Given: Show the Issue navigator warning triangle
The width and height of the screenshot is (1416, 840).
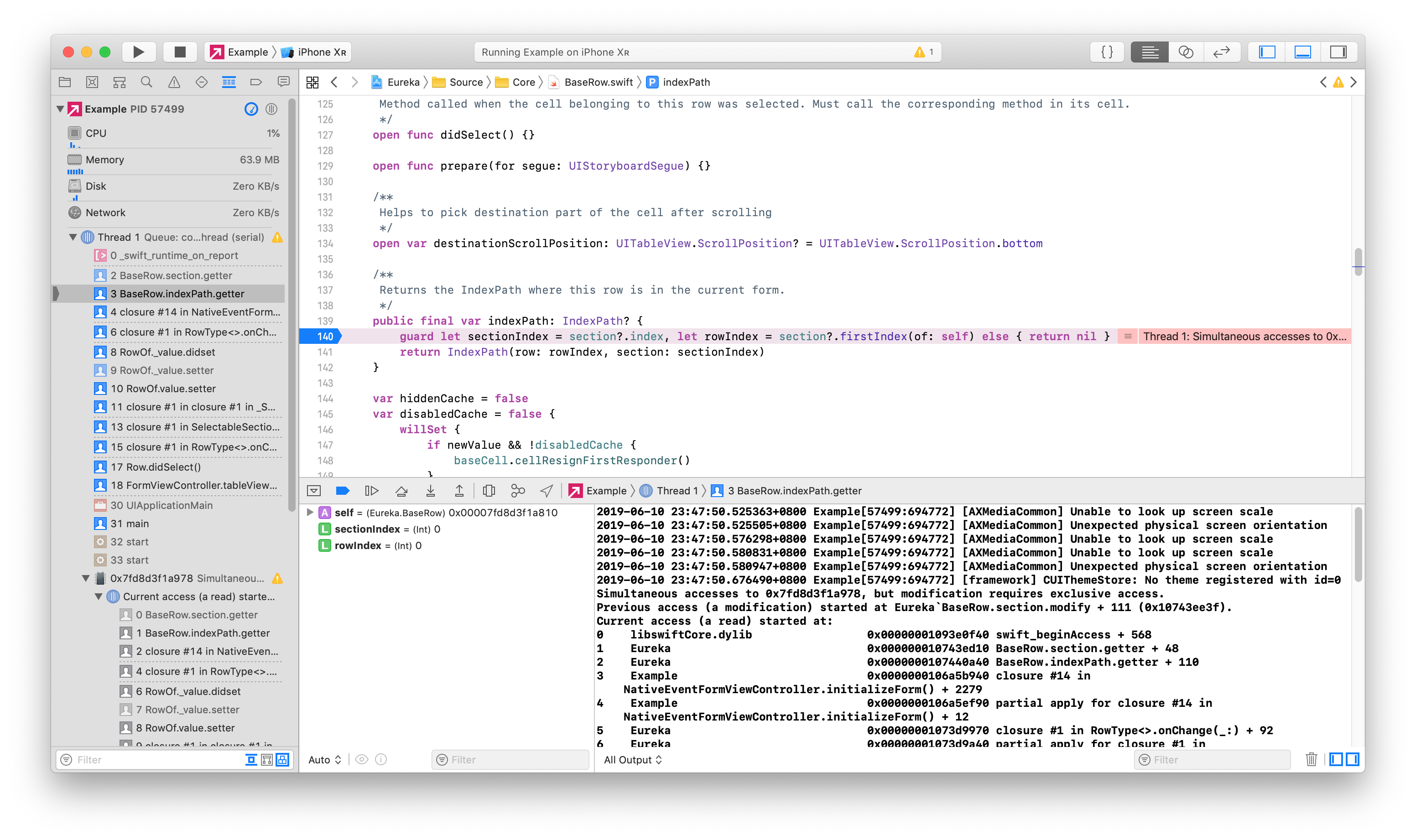Looking at the screenshot, I should click(x=174, y=82).
